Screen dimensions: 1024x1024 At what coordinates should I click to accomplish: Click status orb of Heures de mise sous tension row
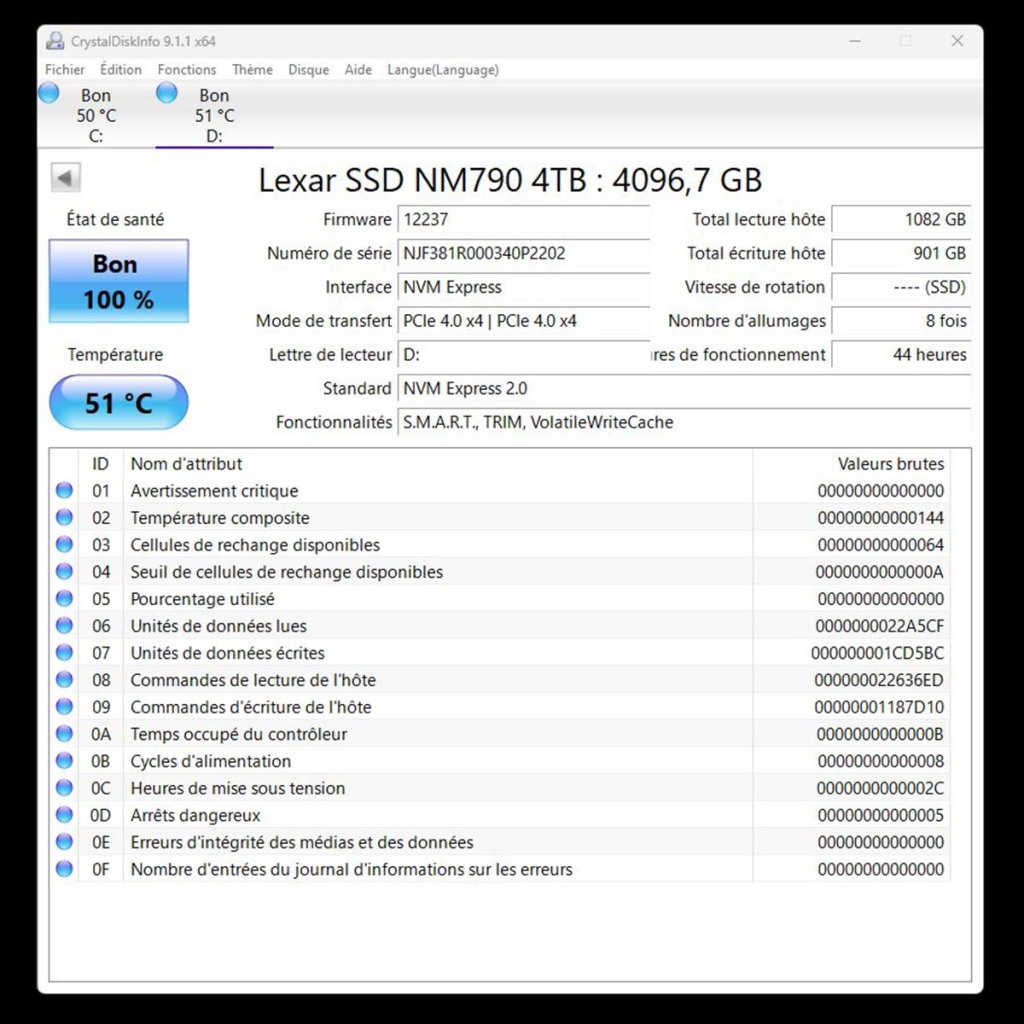(x=64, y=788)
